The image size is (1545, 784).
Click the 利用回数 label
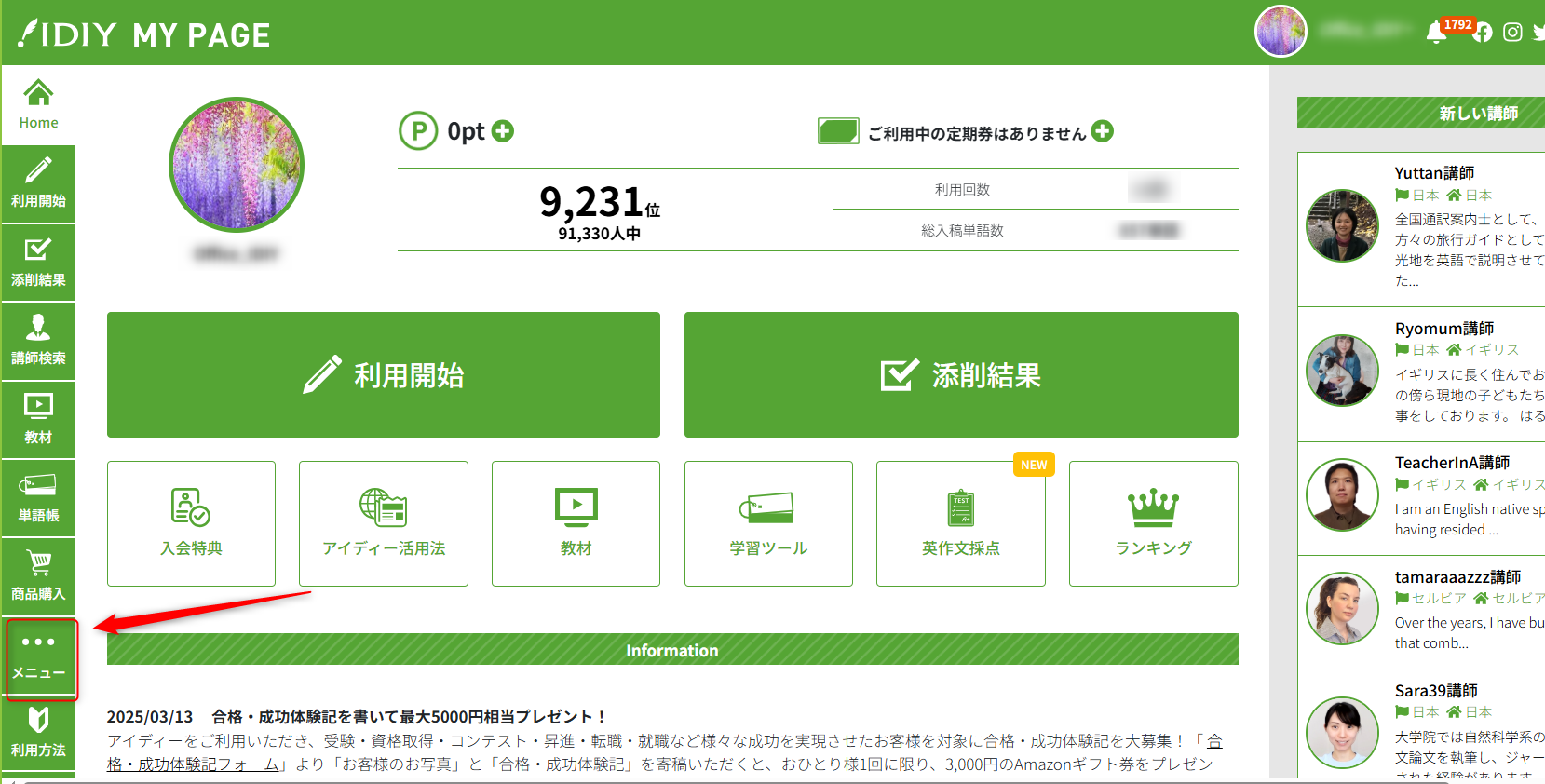point(962,190)
